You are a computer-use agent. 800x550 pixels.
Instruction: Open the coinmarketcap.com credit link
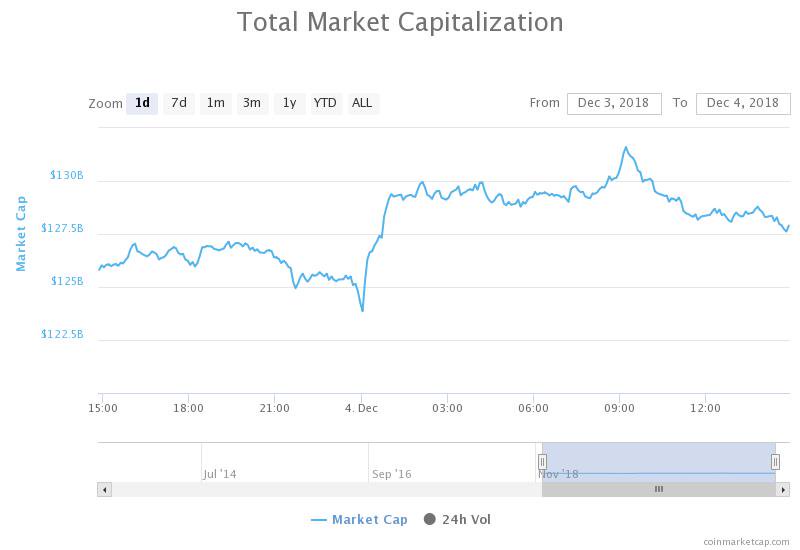click(x=746, y=541)
